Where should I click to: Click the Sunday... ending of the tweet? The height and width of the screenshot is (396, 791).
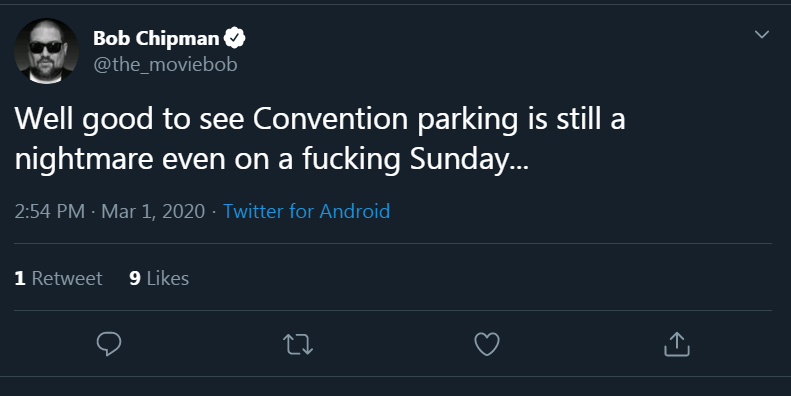pyautogui.click(x=469, y=159)
